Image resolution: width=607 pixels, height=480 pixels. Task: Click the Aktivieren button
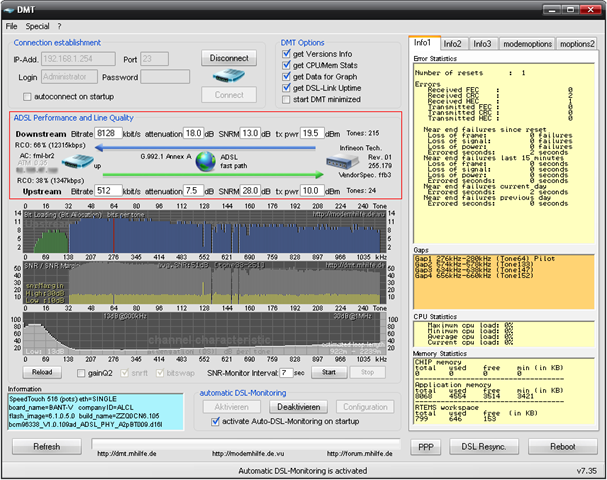[231, 407]
